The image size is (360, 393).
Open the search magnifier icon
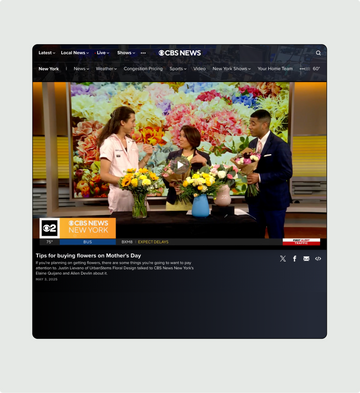[x=318, y=53]
